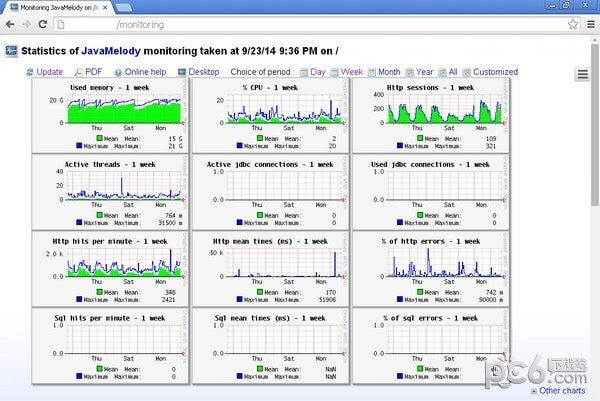The height and width of the screenshot is (401, 600).
Task: Close the Monitoring JavaMelody browser tab
Action: tap(105, 7)
